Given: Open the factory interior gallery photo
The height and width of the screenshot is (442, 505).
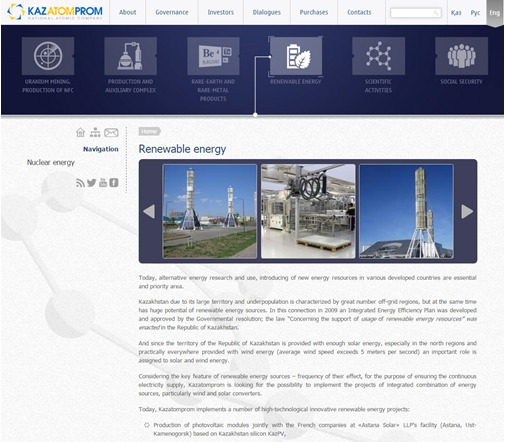Looking at the screenshot, I should point(308,211).
